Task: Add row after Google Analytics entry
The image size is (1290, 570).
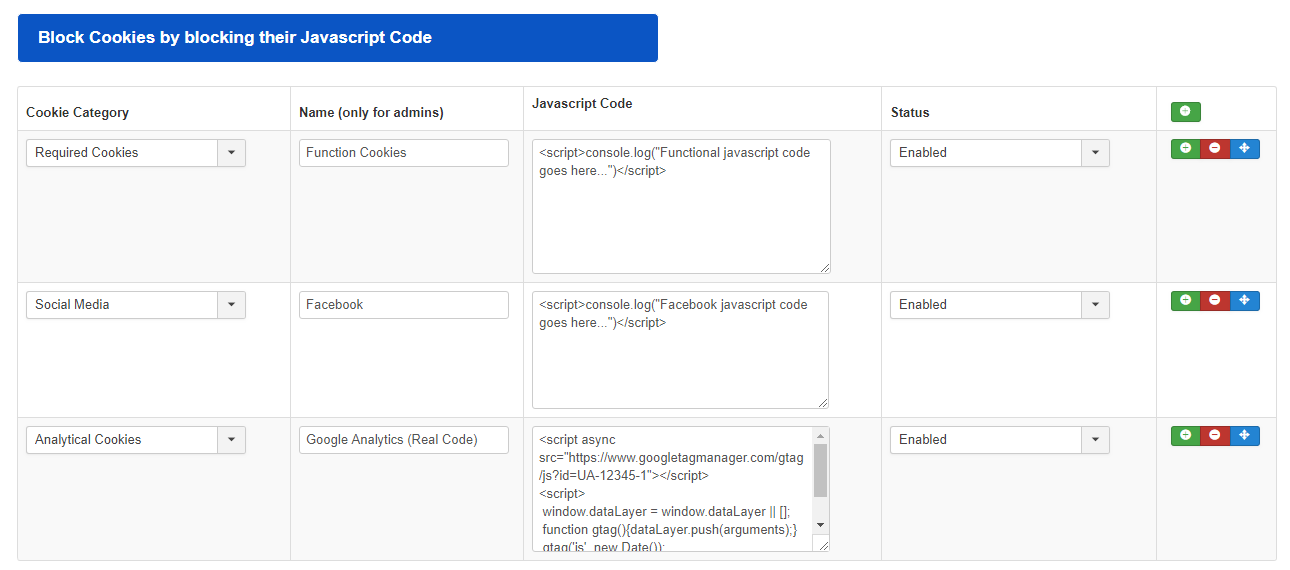Action: pos(1185,436)
